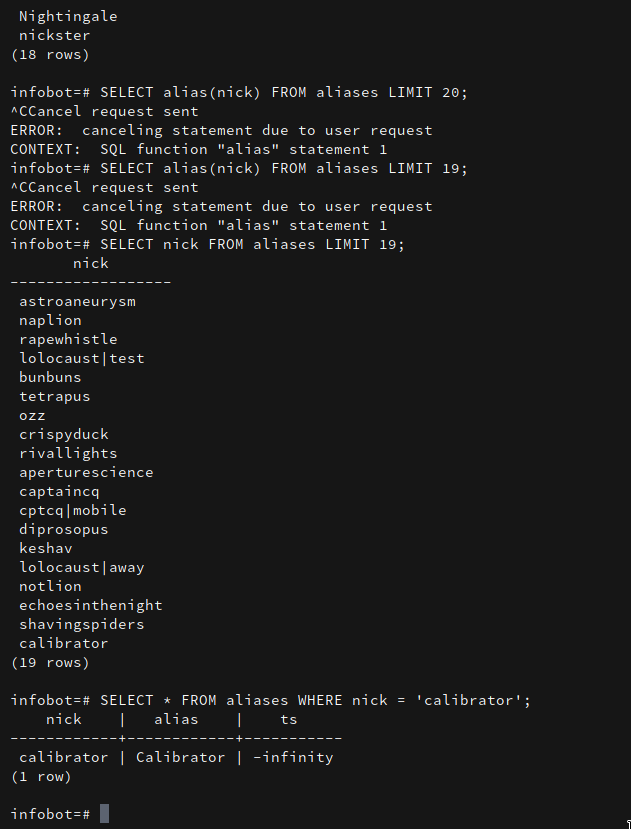Click the 'ts' column header
This screenshot has height=829, width=631.
(x=288, y=719)
